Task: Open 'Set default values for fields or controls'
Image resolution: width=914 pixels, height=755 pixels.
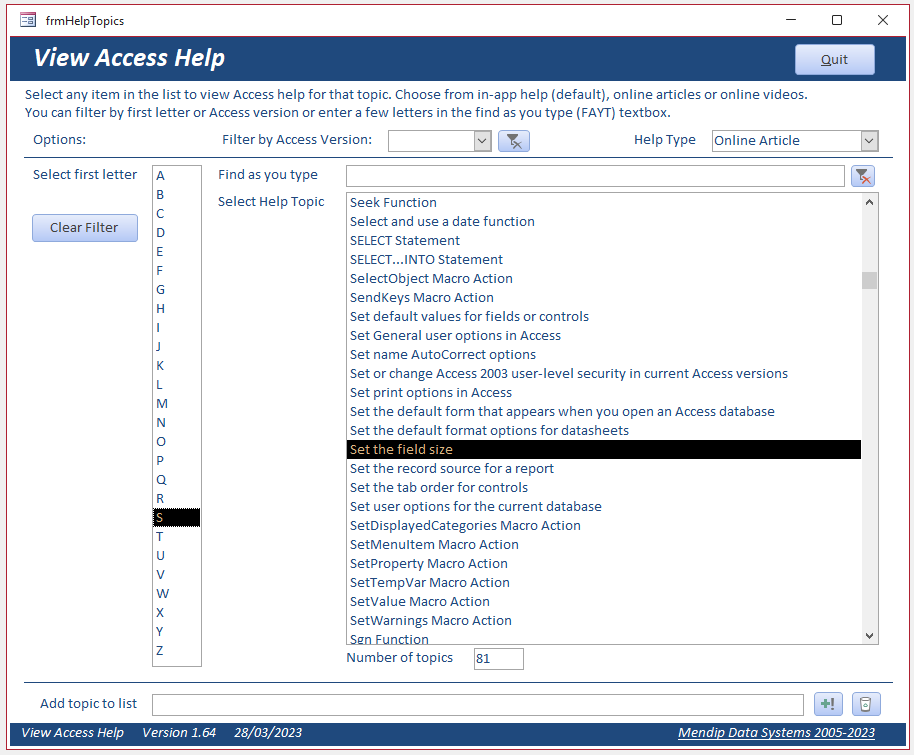Action: coord(604,317)
